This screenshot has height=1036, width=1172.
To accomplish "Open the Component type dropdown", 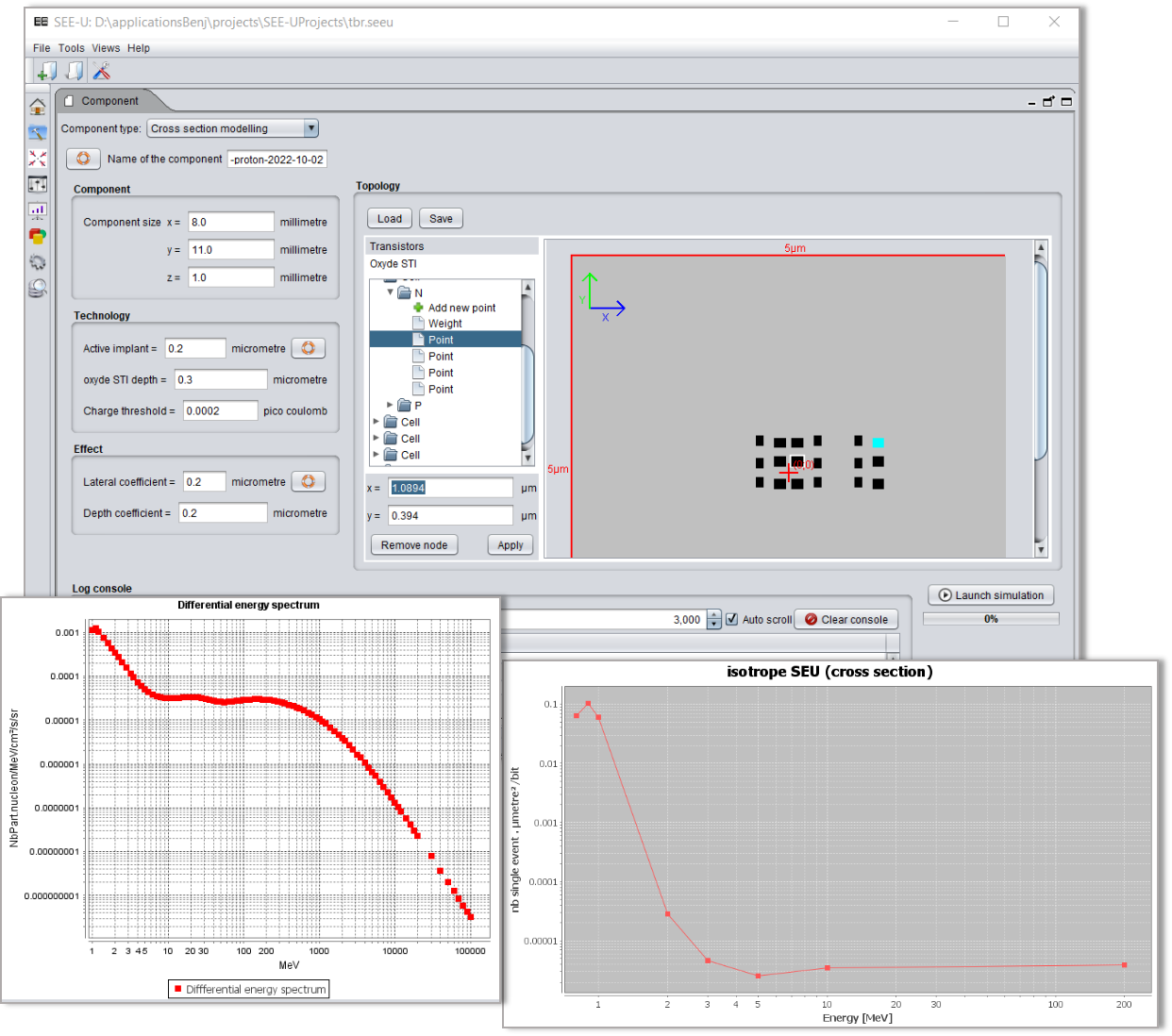I will (233, 128).
